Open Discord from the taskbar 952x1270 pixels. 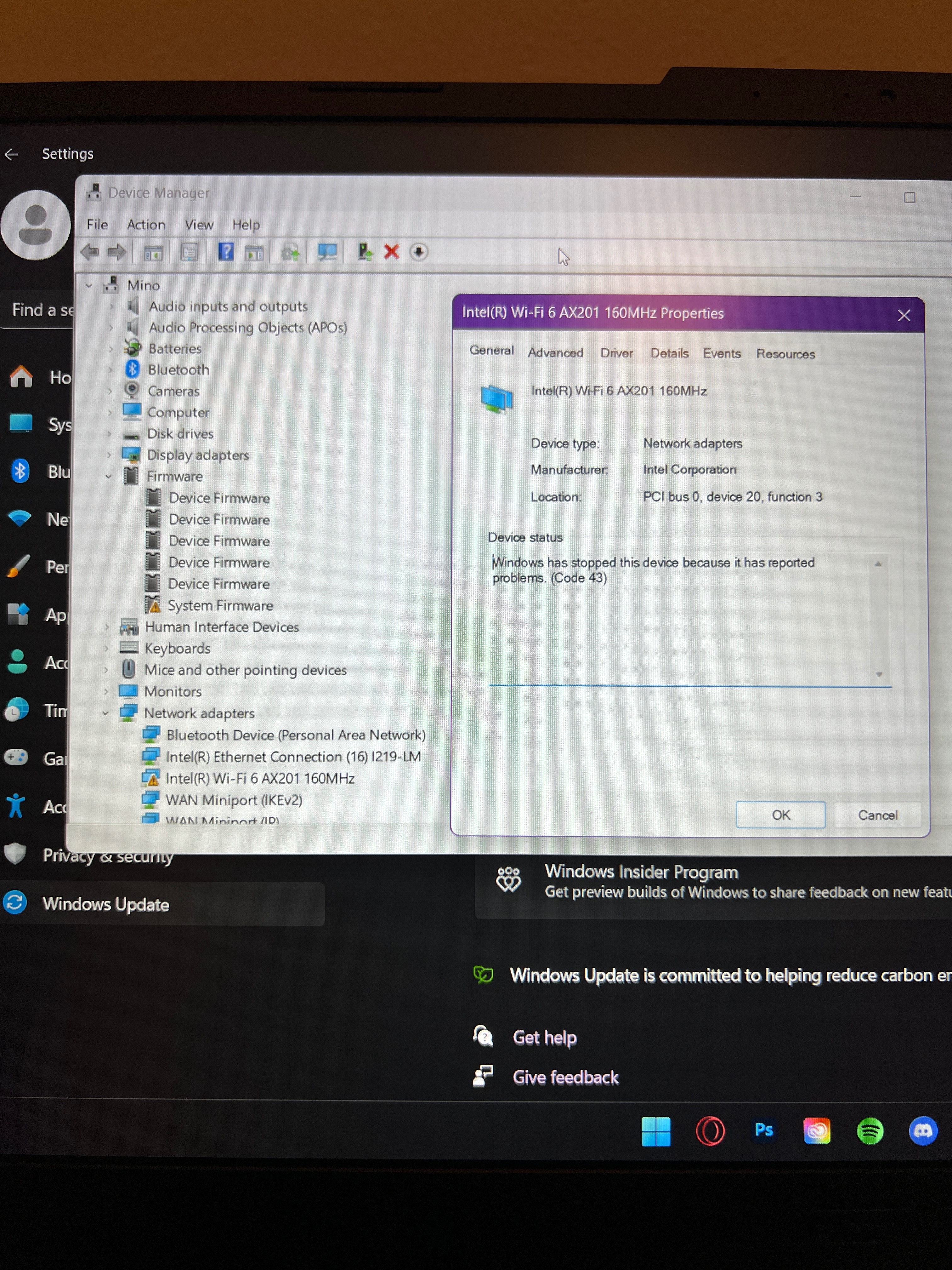[923, 1131]
